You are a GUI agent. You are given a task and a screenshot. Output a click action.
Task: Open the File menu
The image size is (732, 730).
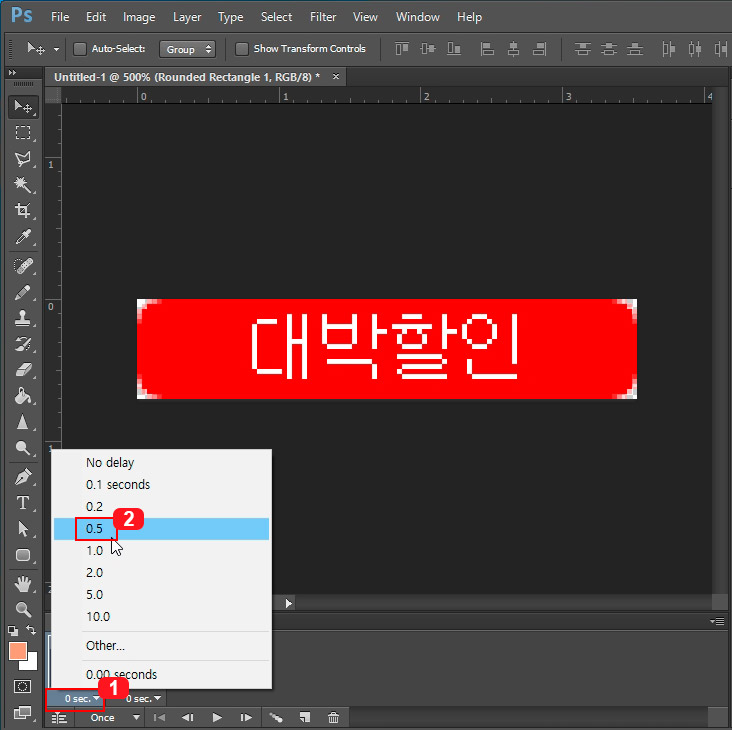tap(60, 17)
